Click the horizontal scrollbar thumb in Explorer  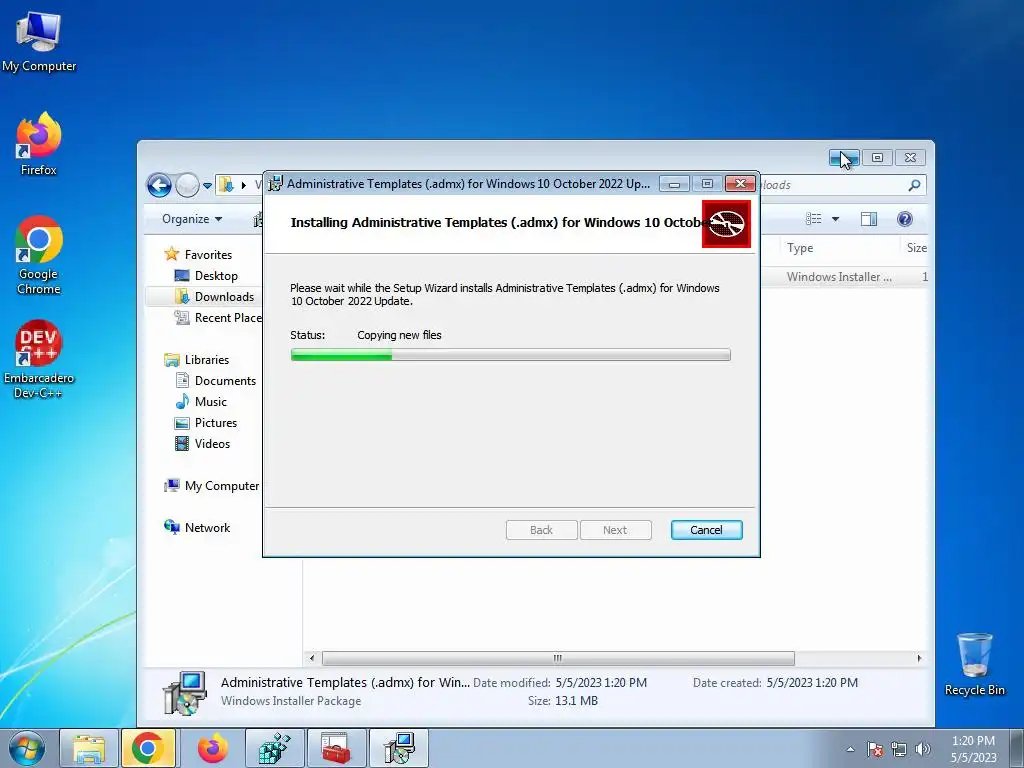pyautogui.click(x=558, y=658)
